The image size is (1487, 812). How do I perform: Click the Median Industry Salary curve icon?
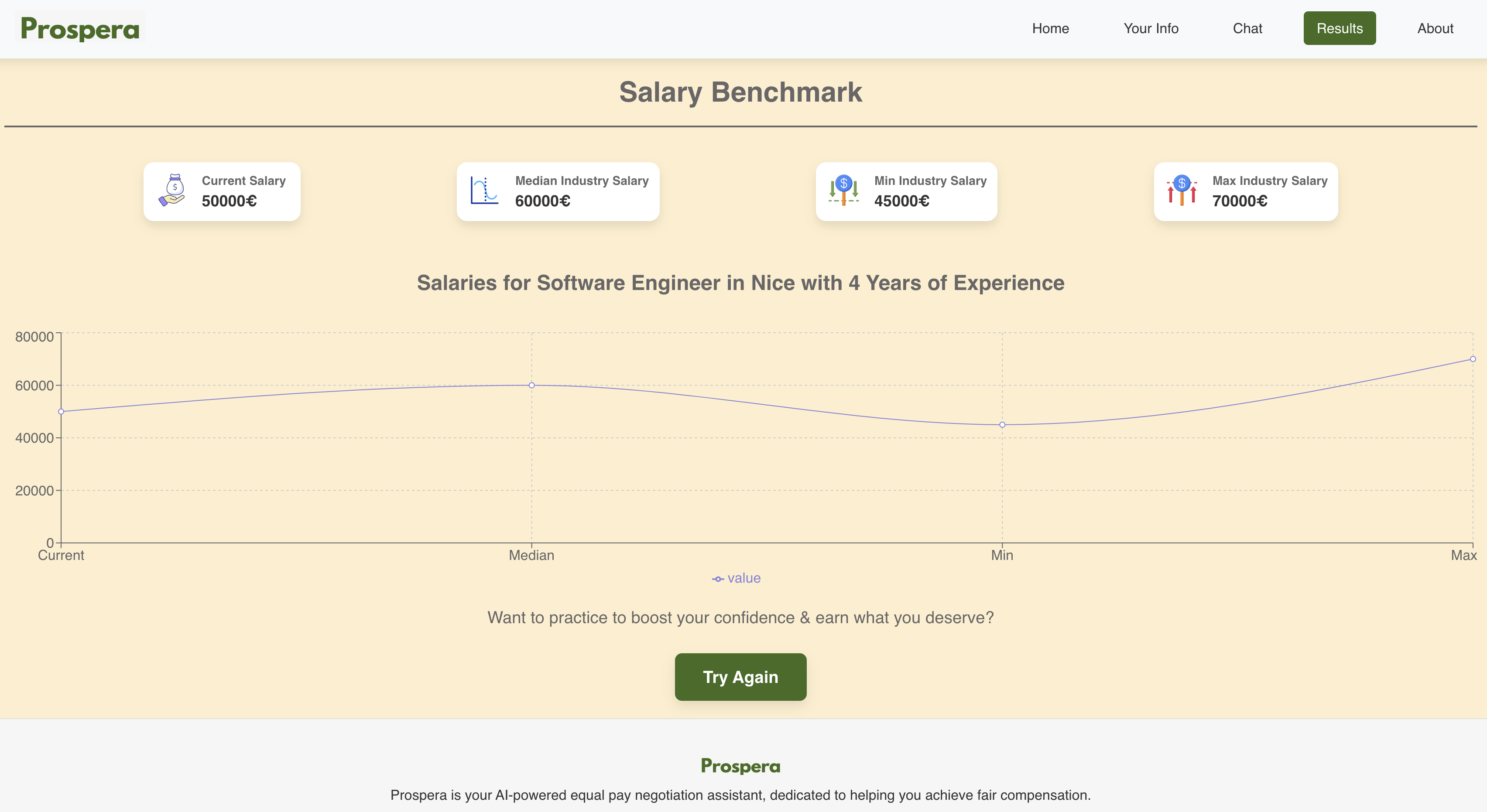pyautogui.click(x=484, y=191)
